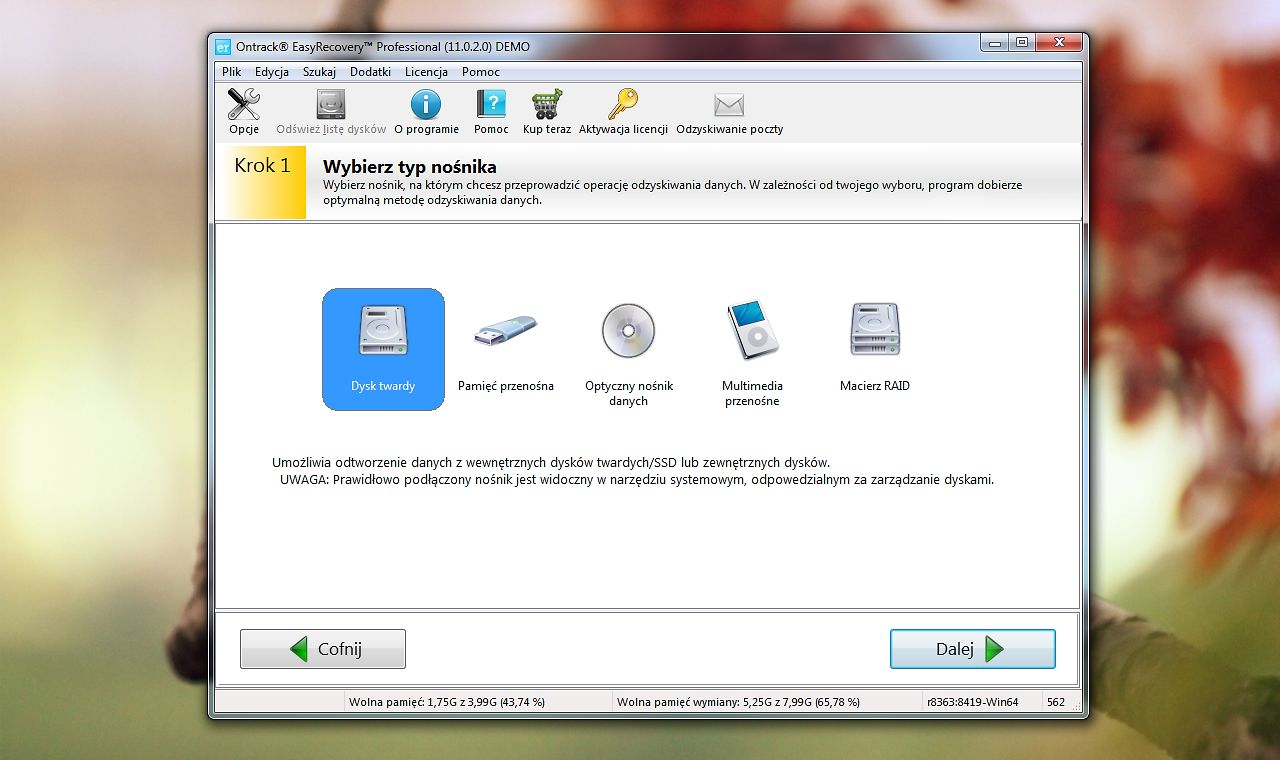The height and width of the screenshot is (760, 1280).
Task: Open the Dodatki menu
Action: tap(371, 72)
